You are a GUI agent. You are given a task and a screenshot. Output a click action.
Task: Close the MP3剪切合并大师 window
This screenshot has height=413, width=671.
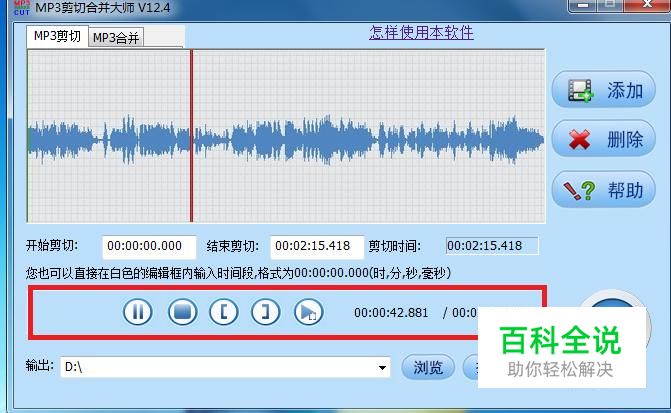point(647,6)
